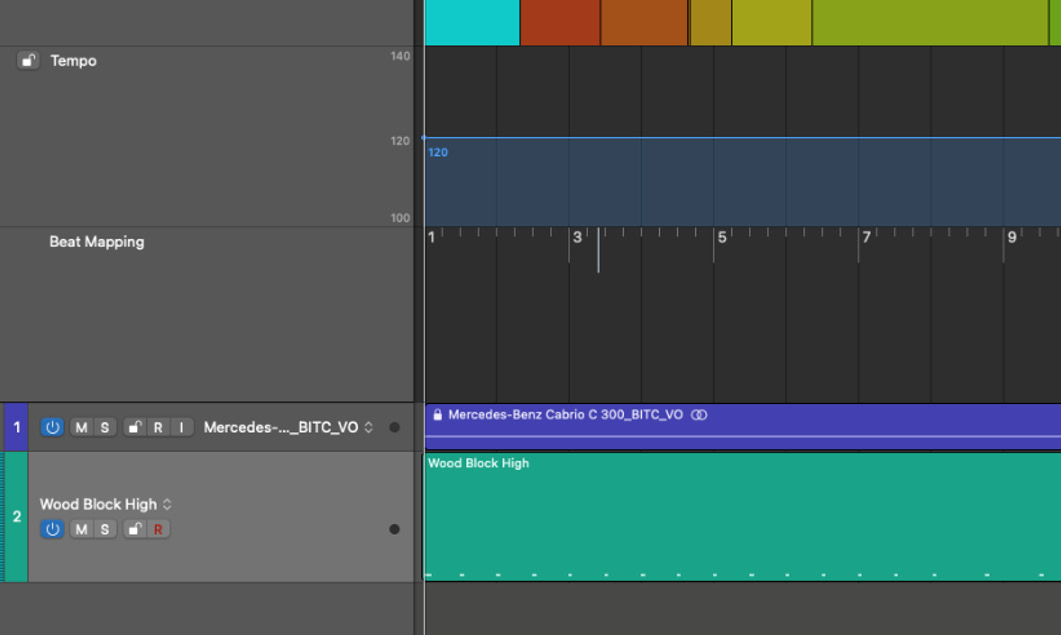Viewport: 1061px width, 636px height.
Task: Toggle power button on Mercedes track 1
Action: pos(52,428)
